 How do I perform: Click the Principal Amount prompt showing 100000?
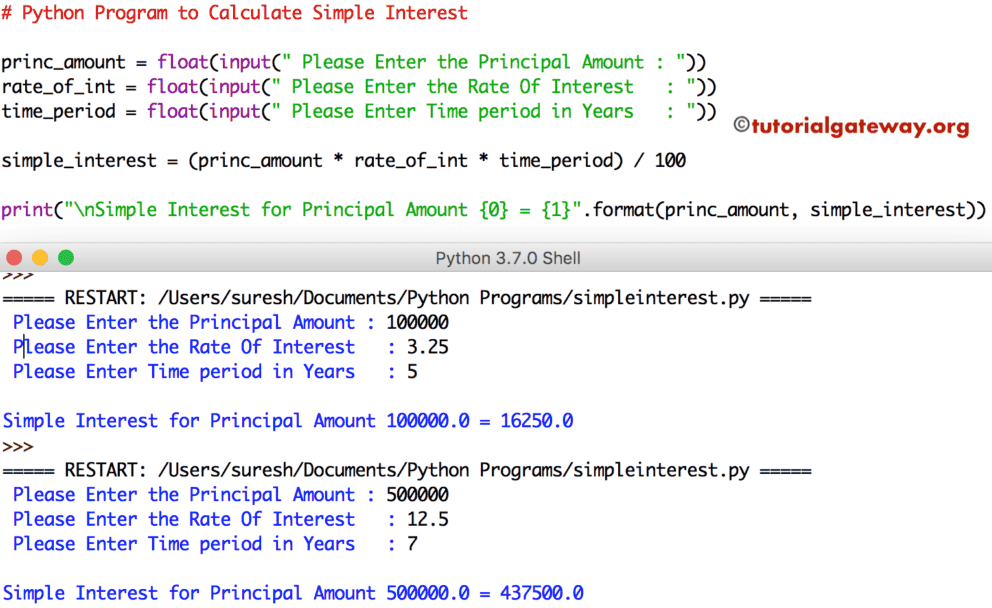pos(225,322)
